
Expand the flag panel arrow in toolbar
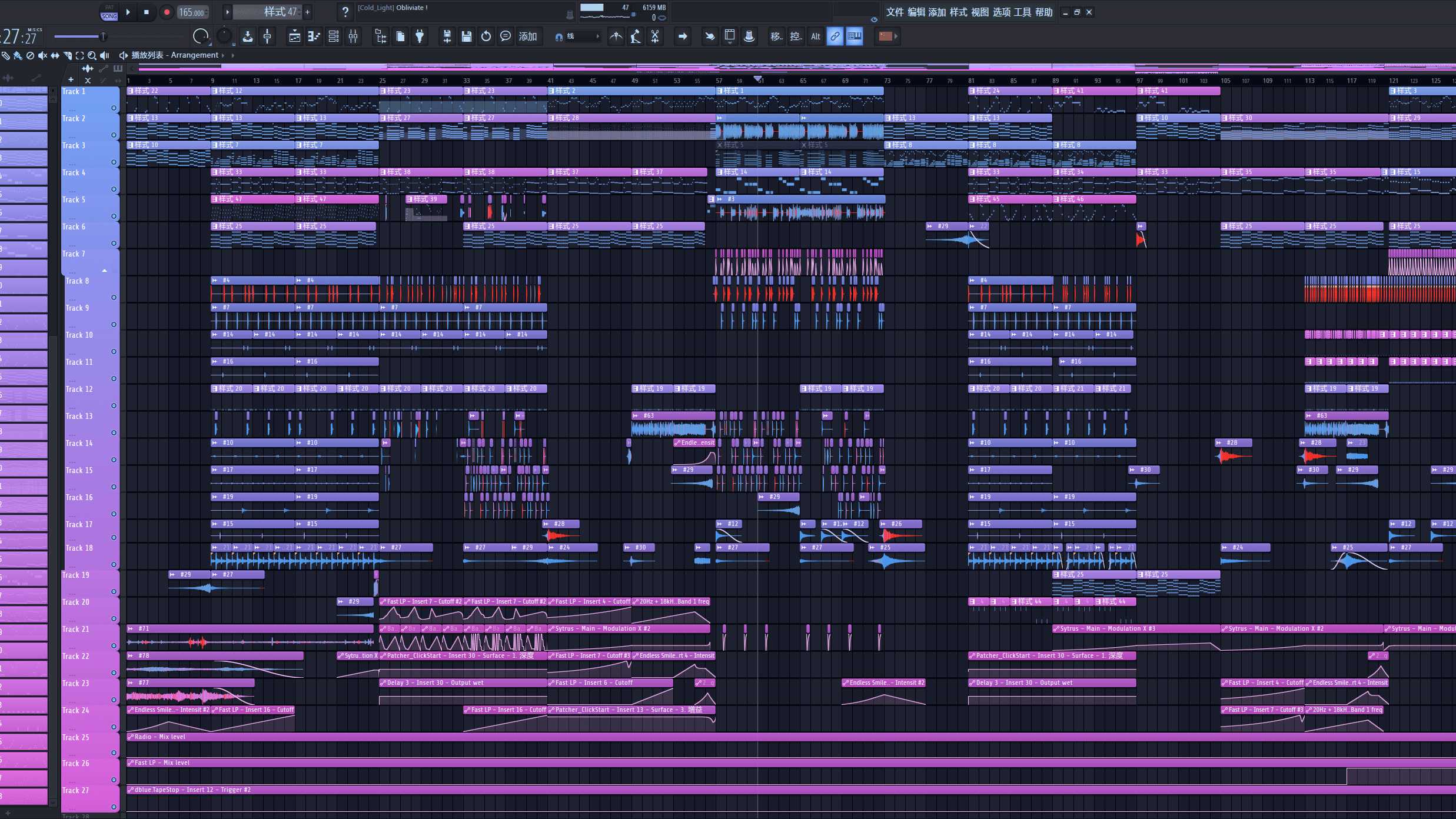896,36
